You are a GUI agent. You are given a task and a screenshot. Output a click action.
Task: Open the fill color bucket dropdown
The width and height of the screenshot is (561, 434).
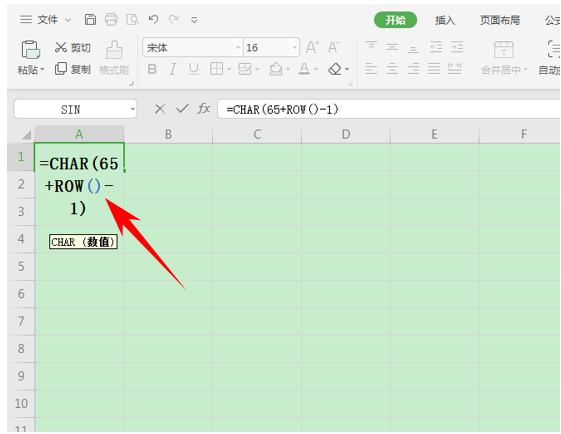(x=288, y=69)
